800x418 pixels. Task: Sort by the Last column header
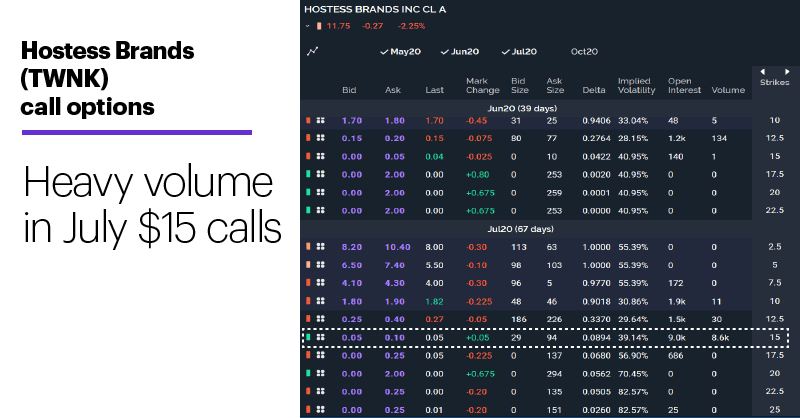click(x=435, y=90)
